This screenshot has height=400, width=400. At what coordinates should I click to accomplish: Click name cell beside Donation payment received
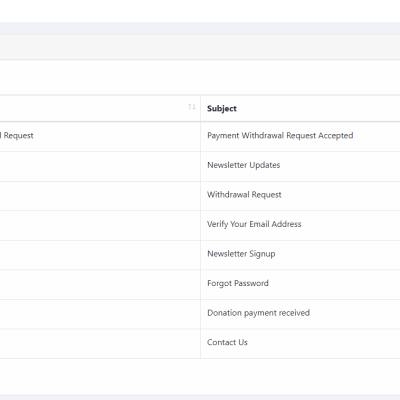pos(100,314)
